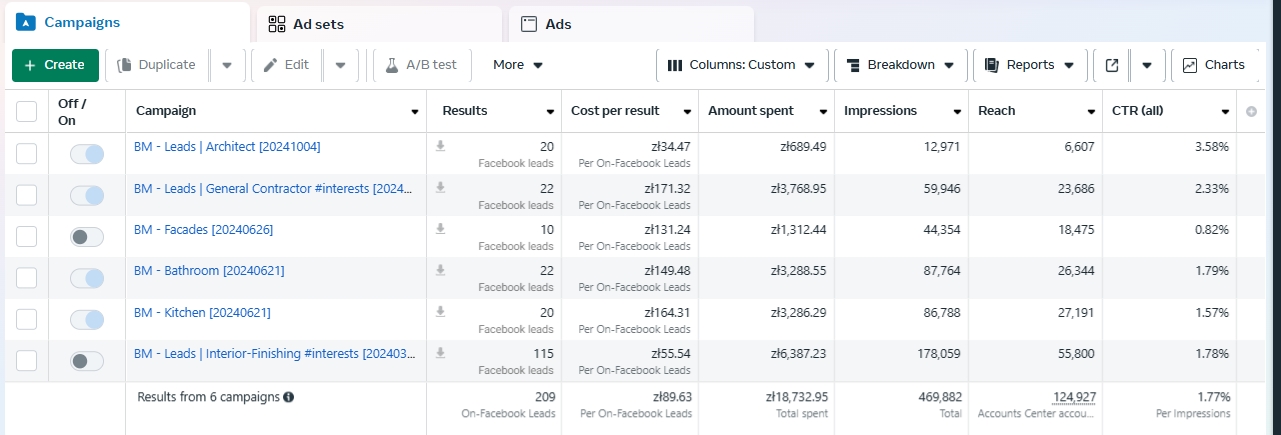Viewport: 1281px width, 435px height.
Task: Click the Duplicate button
Action: click(x=157, y=65)
